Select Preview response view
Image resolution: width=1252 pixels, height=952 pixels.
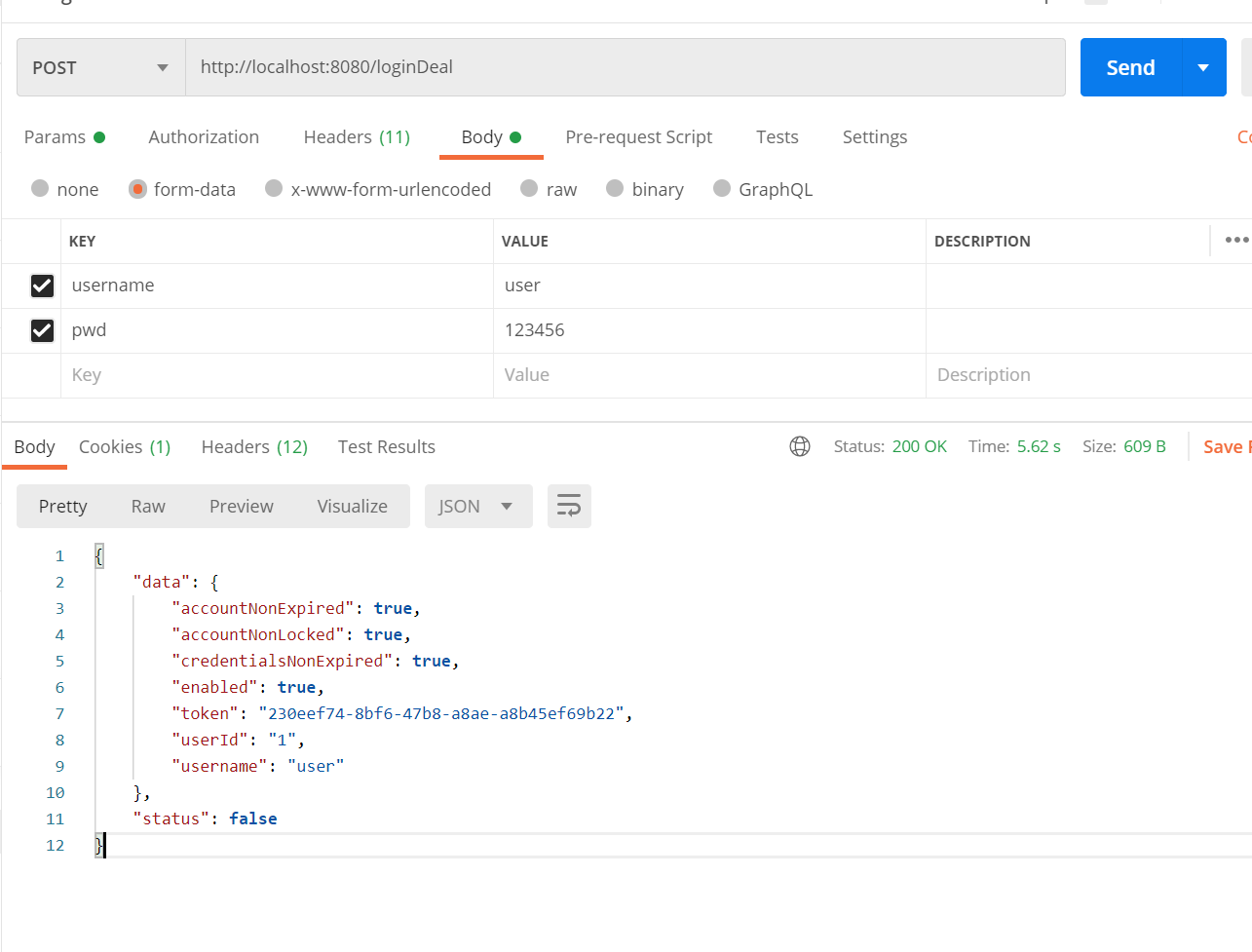[x=242, y=506]
